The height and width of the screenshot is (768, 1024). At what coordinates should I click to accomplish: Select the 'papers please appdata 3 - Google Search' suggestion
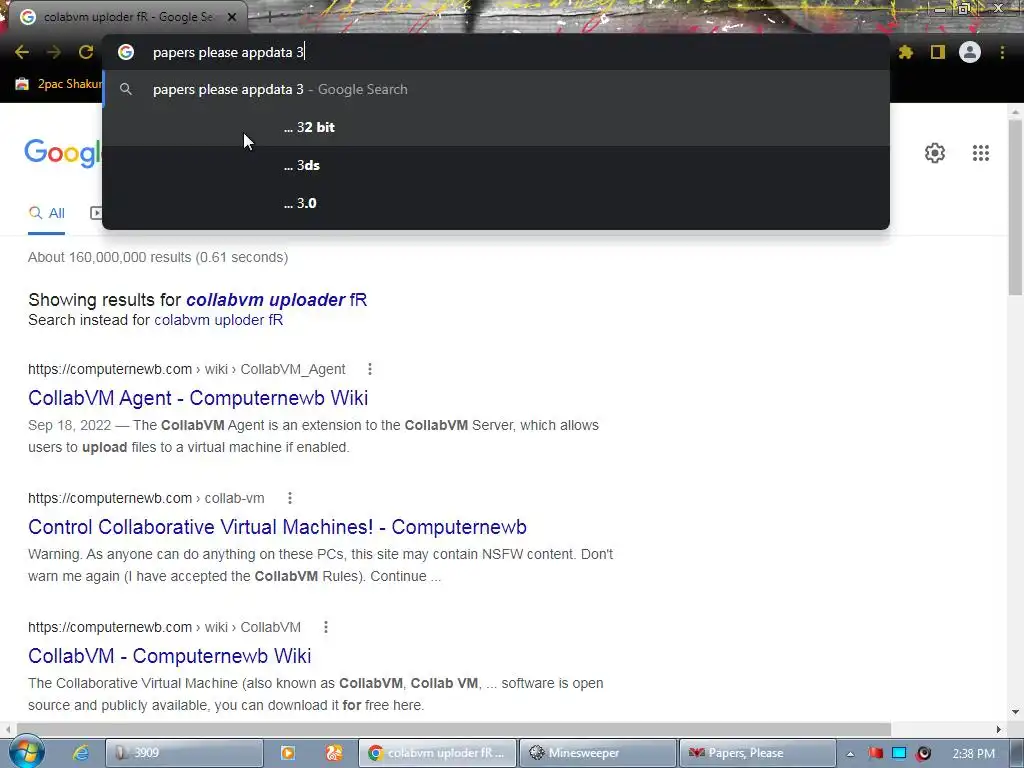pos(496,89)
